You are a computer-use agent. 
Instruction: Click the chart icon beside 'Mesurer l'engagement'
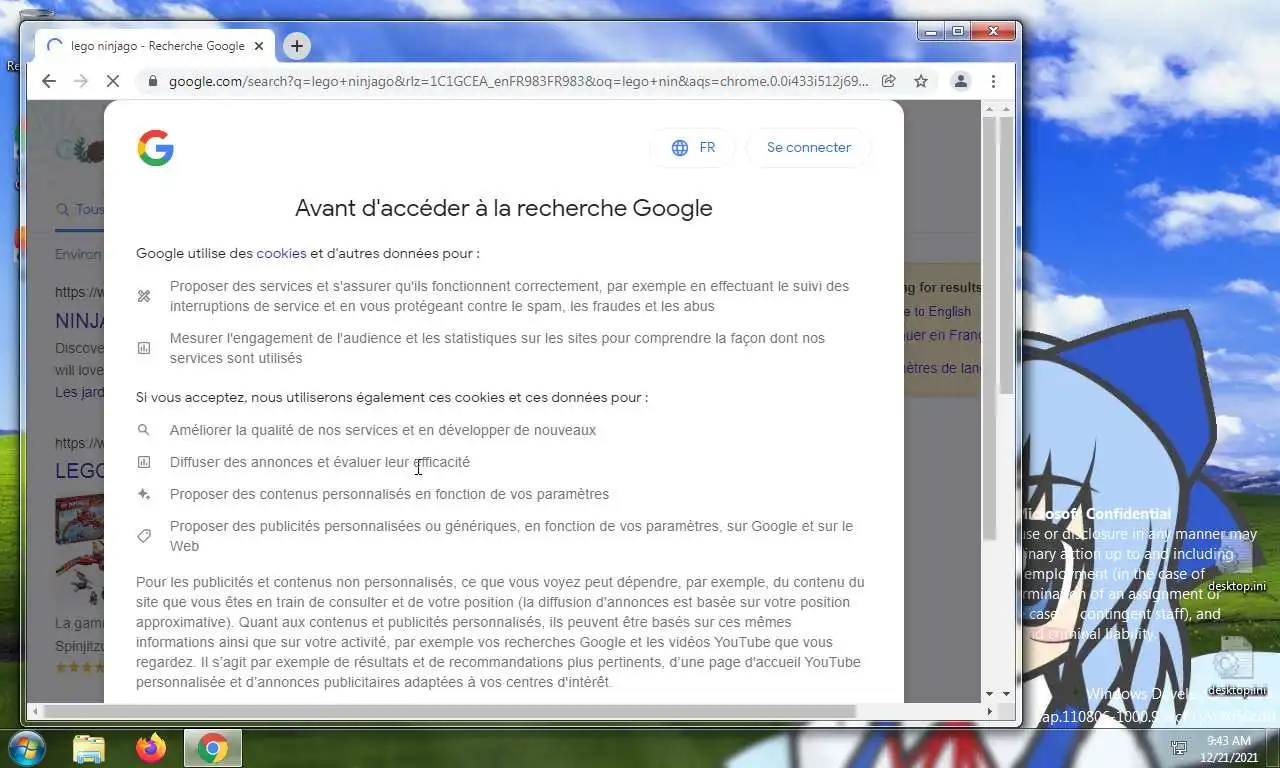[144, 348]
